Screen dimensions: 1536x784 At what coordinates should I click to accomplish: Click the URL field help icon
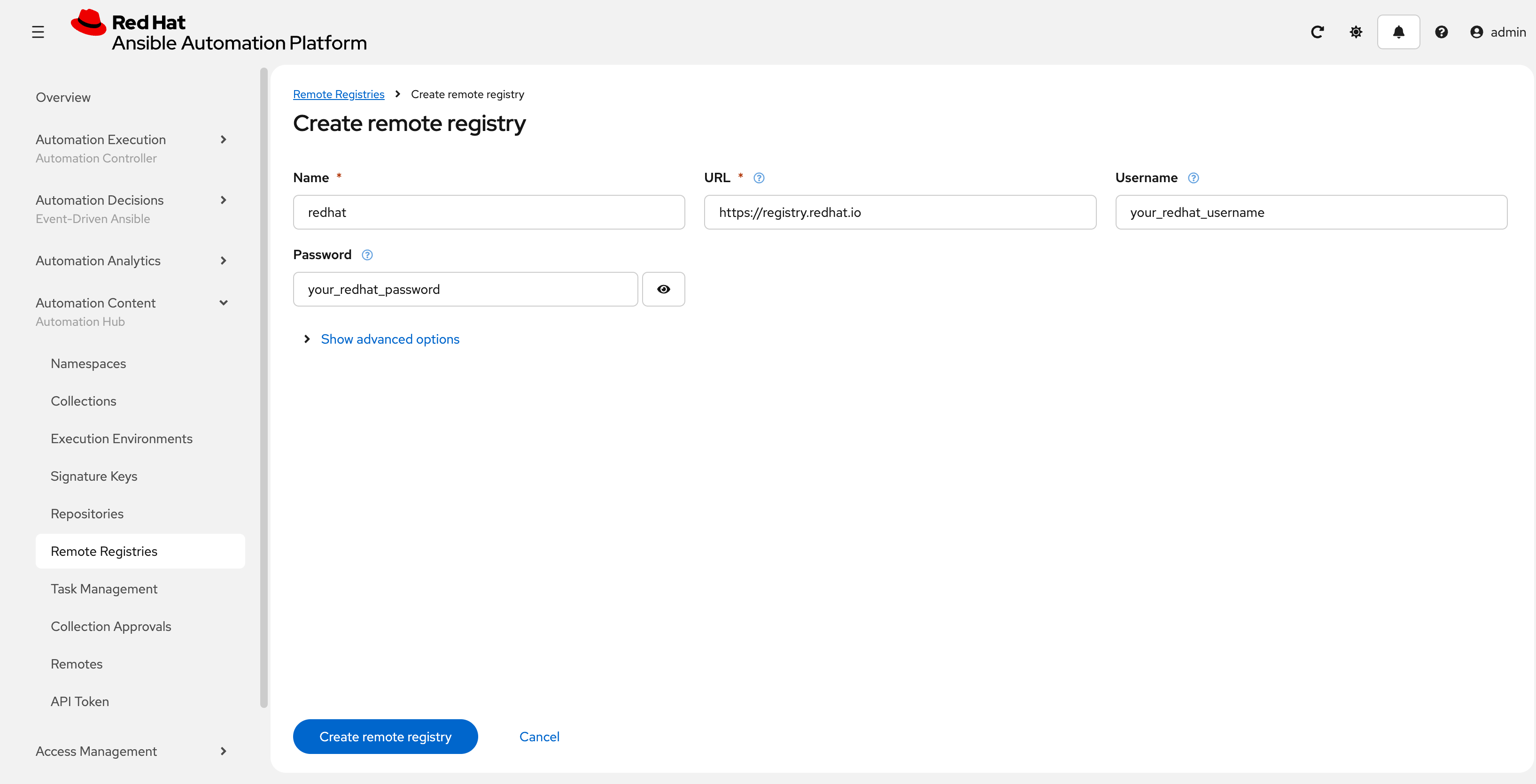tap(759, 177)
